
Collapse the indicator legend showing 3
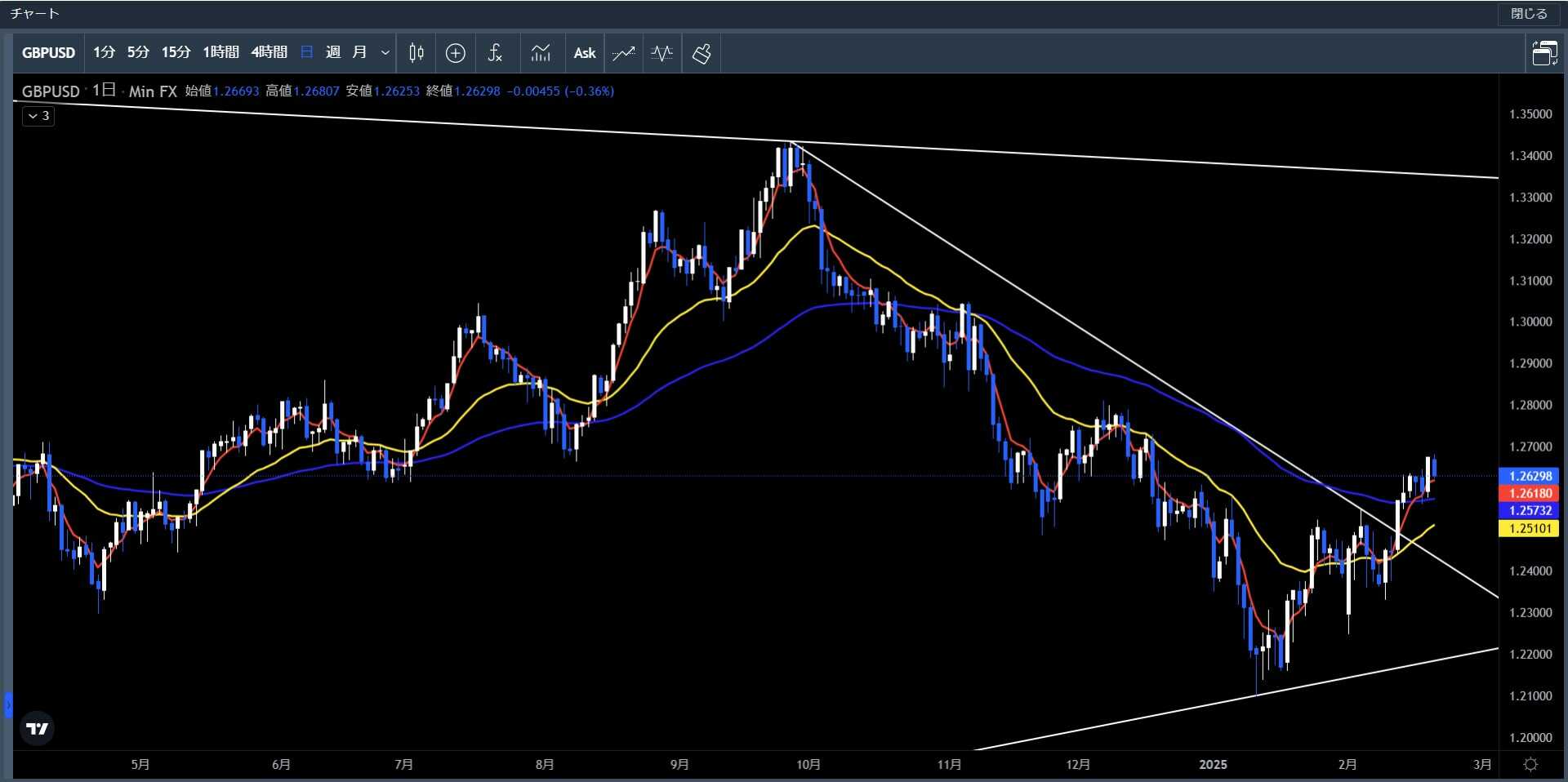pyautogui.click(x=38, y=116)
